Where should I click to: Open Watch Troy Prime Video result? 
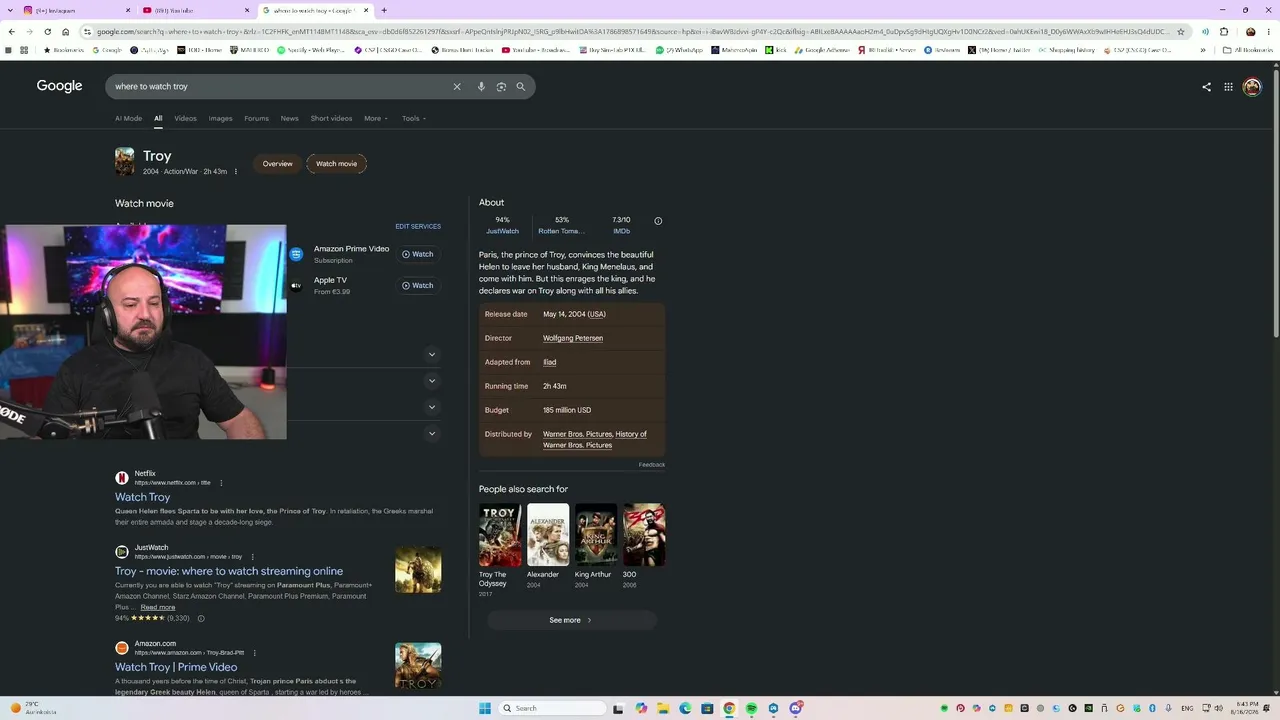176,668
